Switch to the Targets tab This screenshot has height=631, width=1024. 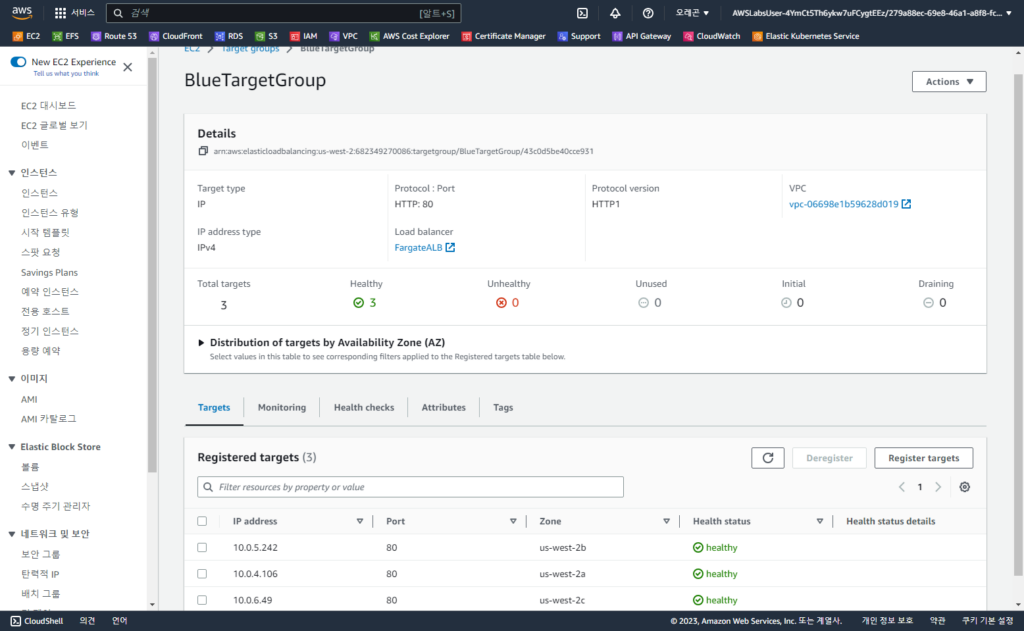coord(214,408)
